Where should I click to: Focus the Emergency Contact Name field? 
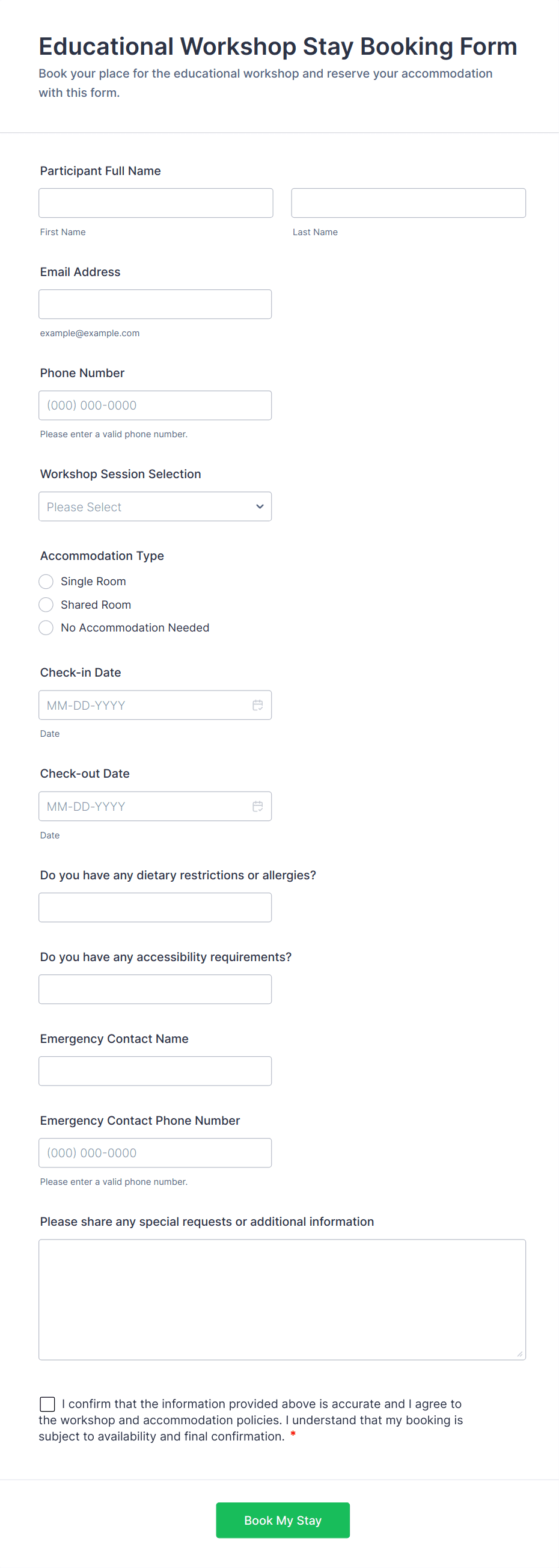pos(155,1071)
